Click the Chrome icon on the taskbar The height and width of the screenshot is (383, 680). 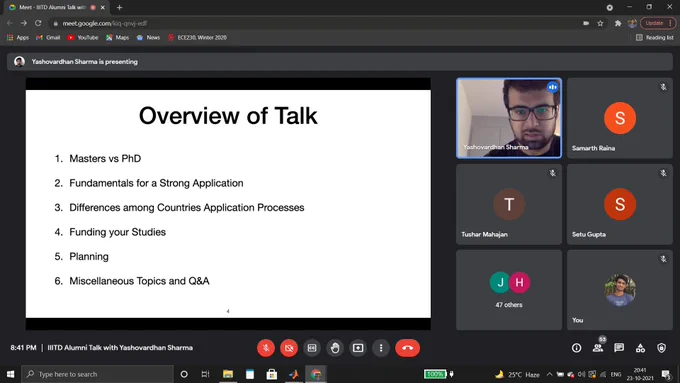point(316,374)
